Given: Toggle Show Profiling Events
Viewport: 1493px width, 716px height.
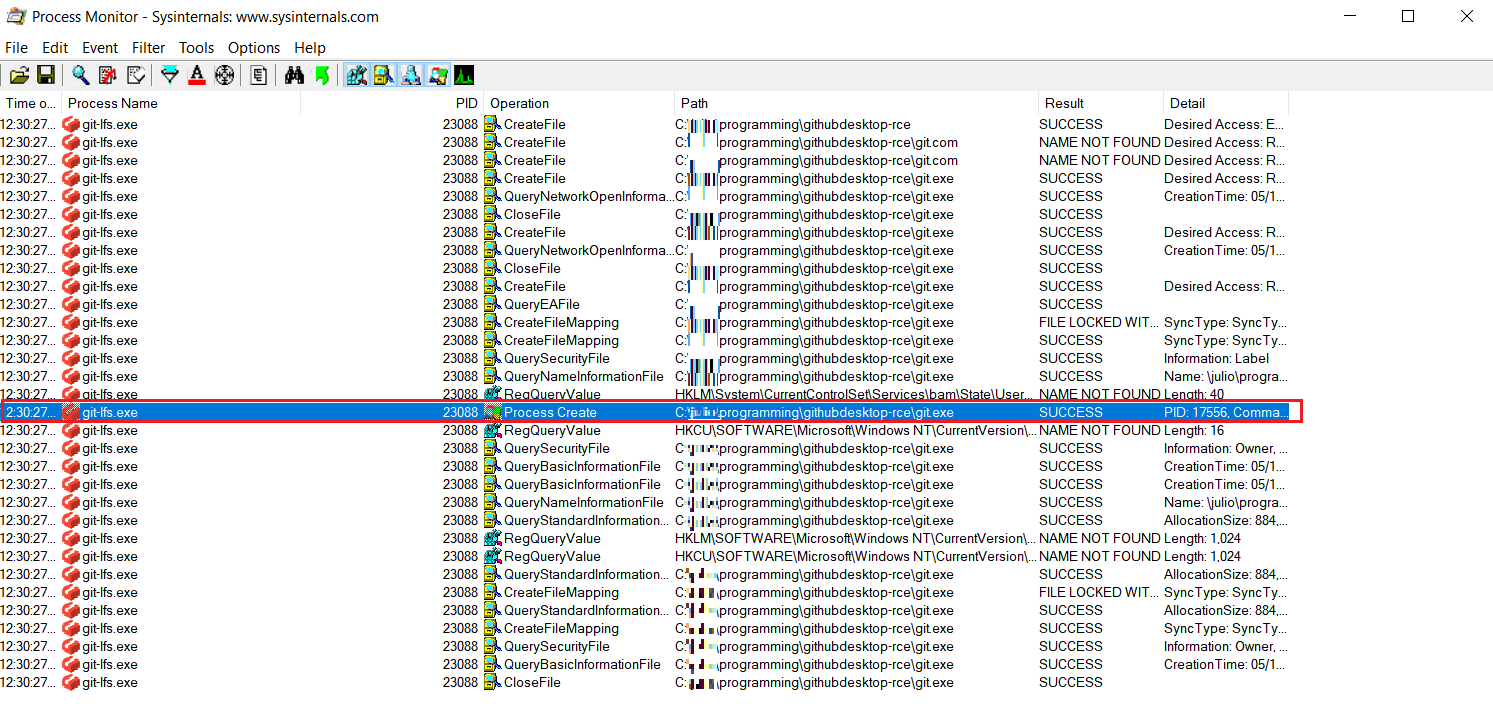Looking at the screenshot, I should click(464, 75).
